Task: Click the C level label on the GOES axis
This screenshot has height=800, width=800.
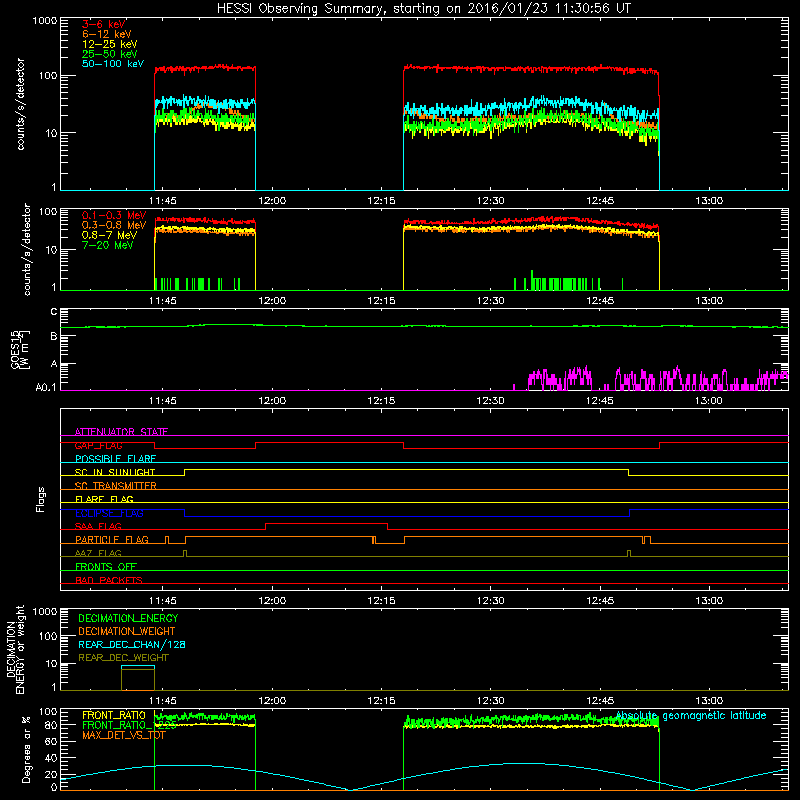Action: click(54, 312)
